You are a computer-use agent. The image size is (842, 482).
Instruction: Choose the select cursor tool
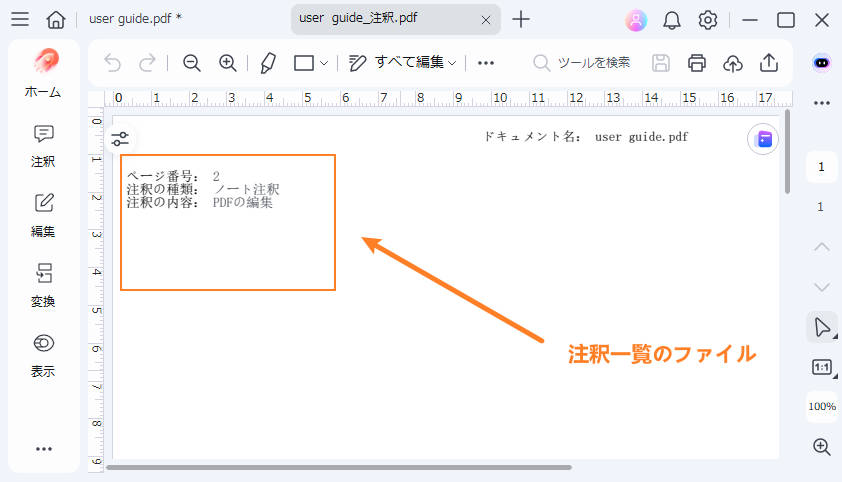click(x=822, y=327)
